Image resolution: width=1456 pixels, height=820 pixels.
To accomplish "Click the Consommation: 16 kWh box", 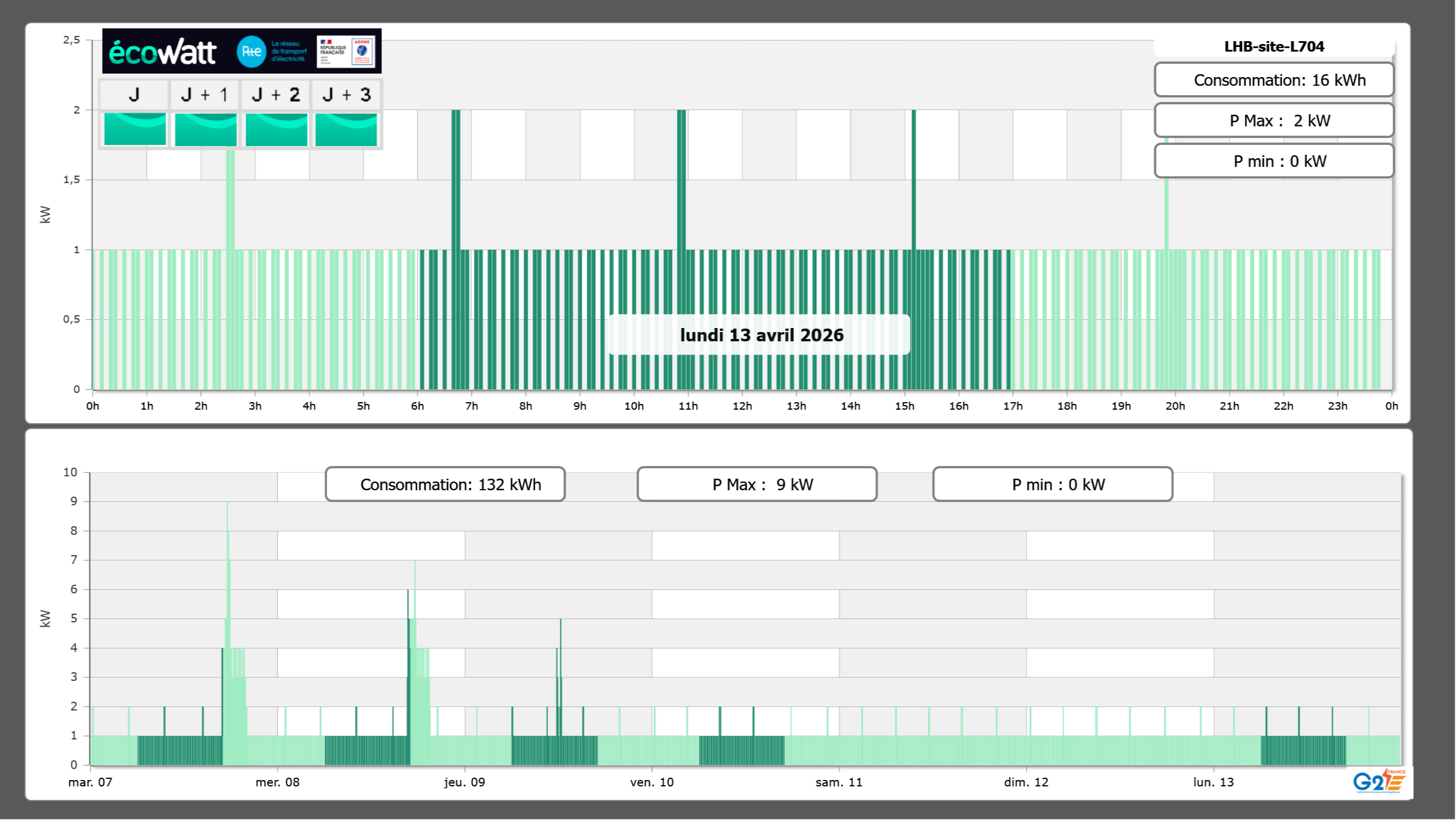I will (x=1274, y=80).
